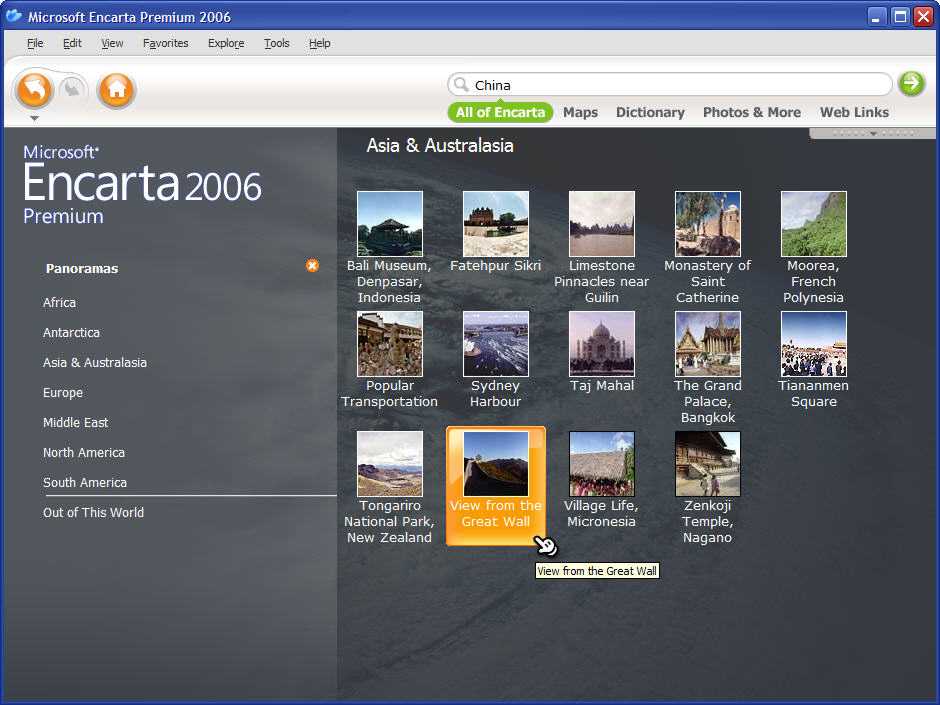Select Europe in Panoramas list
This screenshot has height=705, width=940.
pyautogui.click(x=63, y=393)
